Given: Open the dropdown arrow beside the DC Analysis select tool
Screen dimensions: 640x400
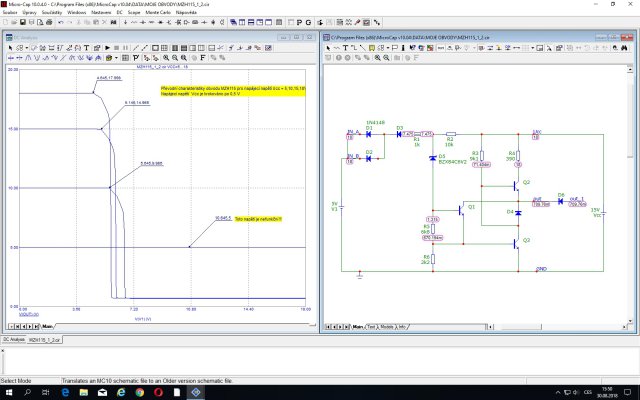Looking at the screenshot, I should tap(27, 48).
